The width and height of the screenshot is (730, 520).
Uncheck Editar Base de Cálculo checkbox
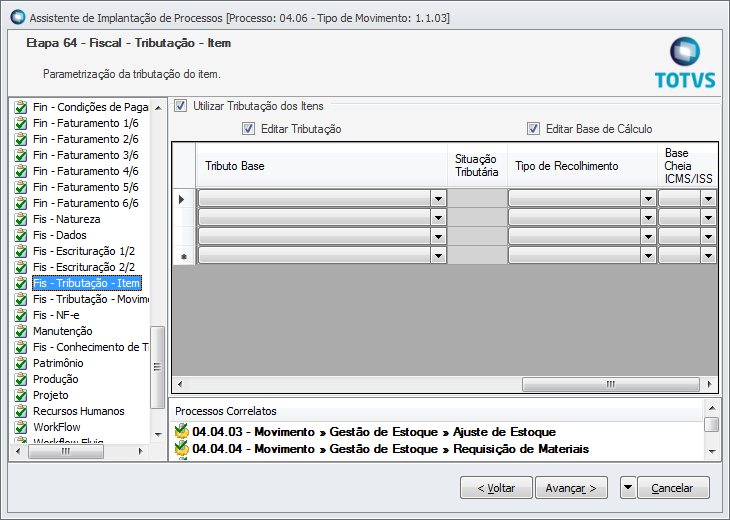click(534, 128)
